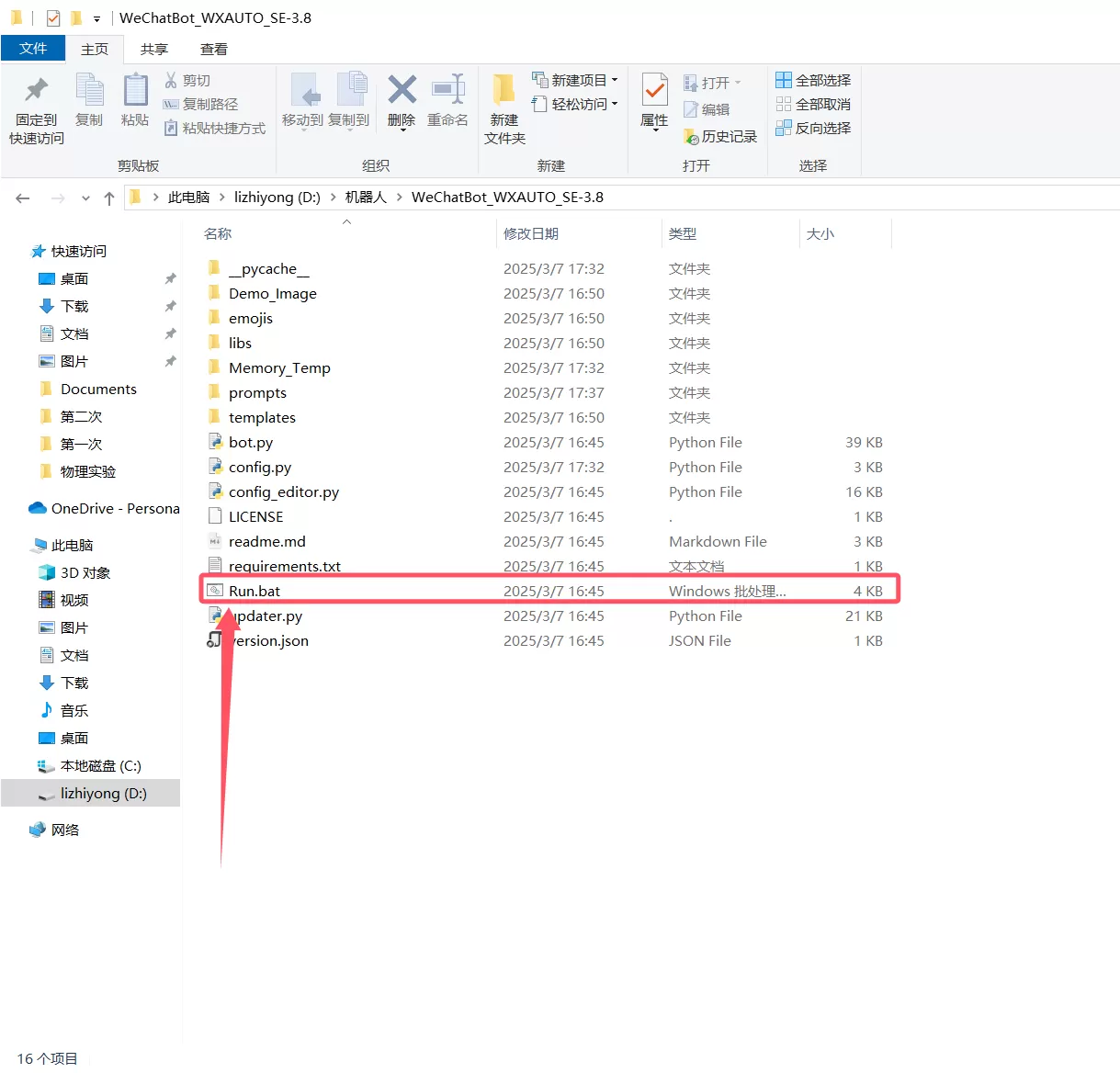This screenshot has height=1073, width=1120.
Task: Click the History (历史记录) button
Action: 720,136
